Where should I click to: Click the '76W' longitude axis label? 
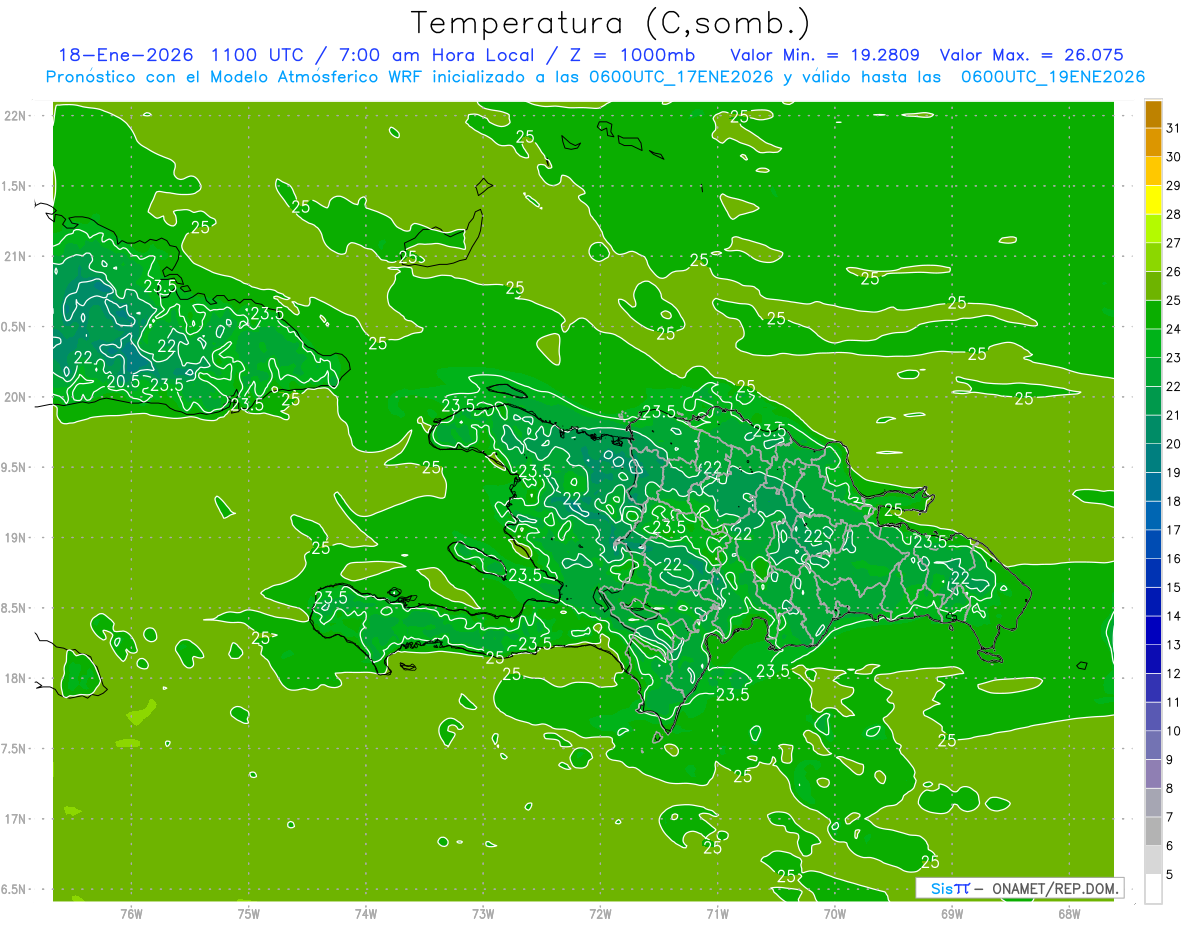[131, 913]
